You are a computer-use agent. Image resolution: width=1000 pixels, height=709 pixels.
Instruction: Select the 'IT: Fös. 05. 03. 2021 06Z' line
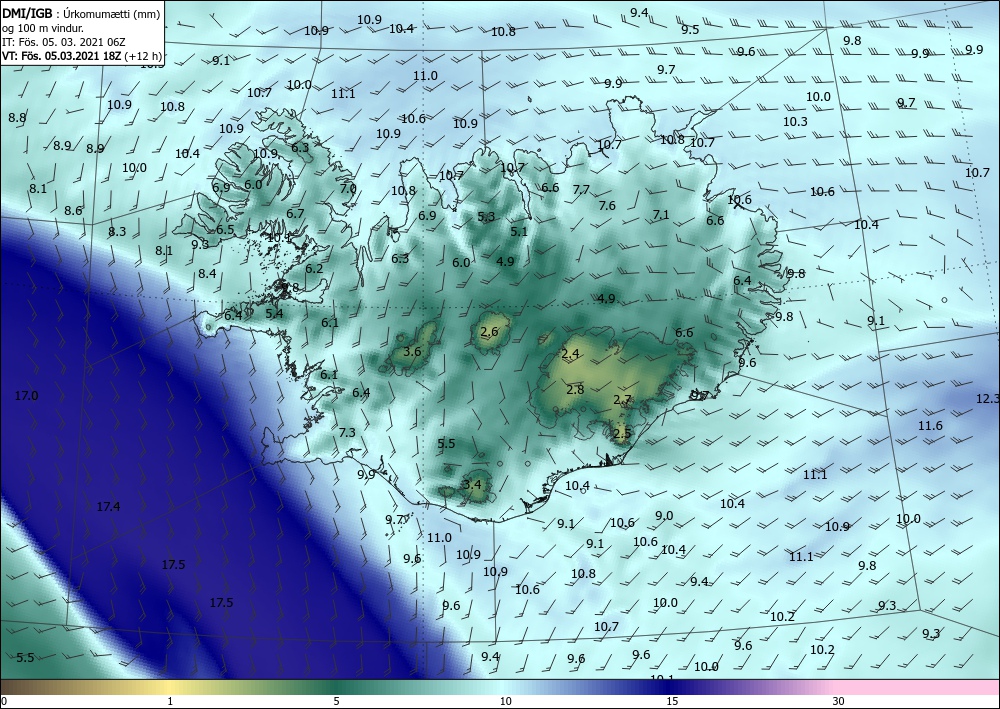[x=64, y=41]
